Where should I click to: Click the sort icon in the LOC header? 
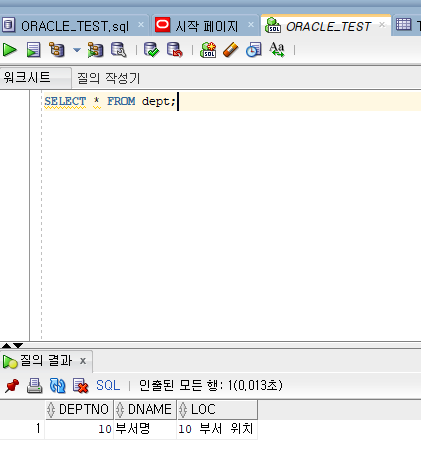[183, 409]
